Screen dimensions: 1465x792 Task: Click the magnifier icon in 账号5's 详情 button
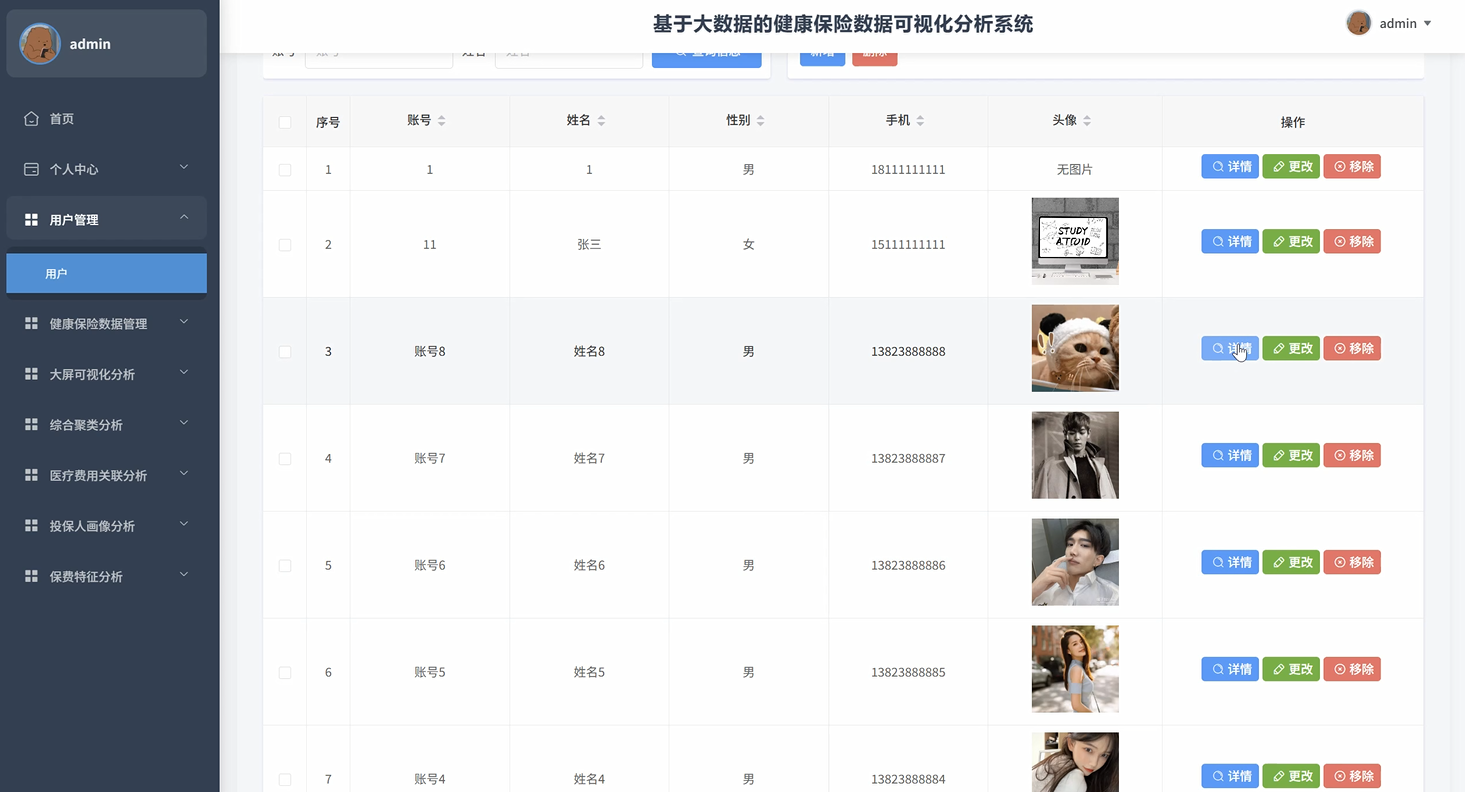click(1218, 669)
